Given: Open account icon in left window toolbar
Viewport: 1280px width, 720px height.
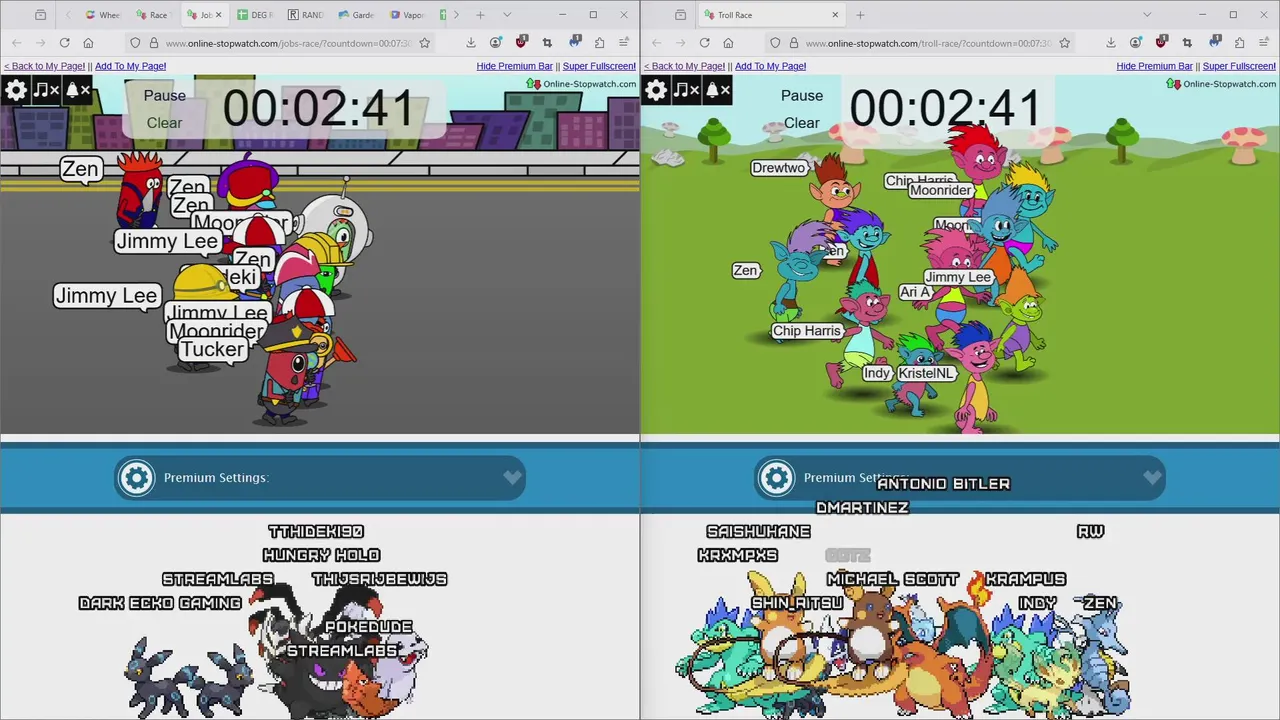Looking at the screenshot, I should 496,43.
